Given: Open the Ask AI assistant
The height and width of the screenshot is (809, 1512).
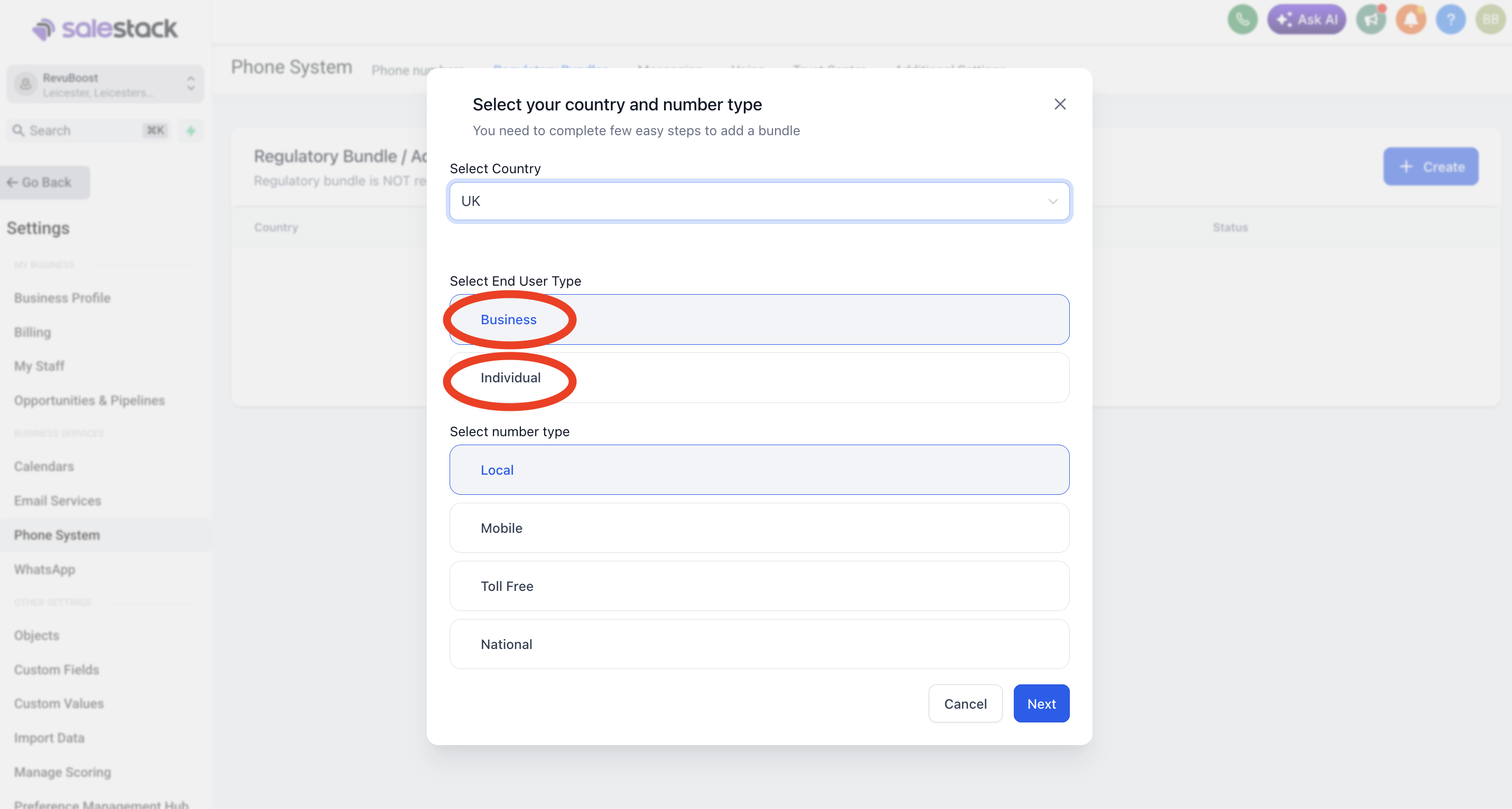Looking at the screenshot, I should [x=1306, y=20].
